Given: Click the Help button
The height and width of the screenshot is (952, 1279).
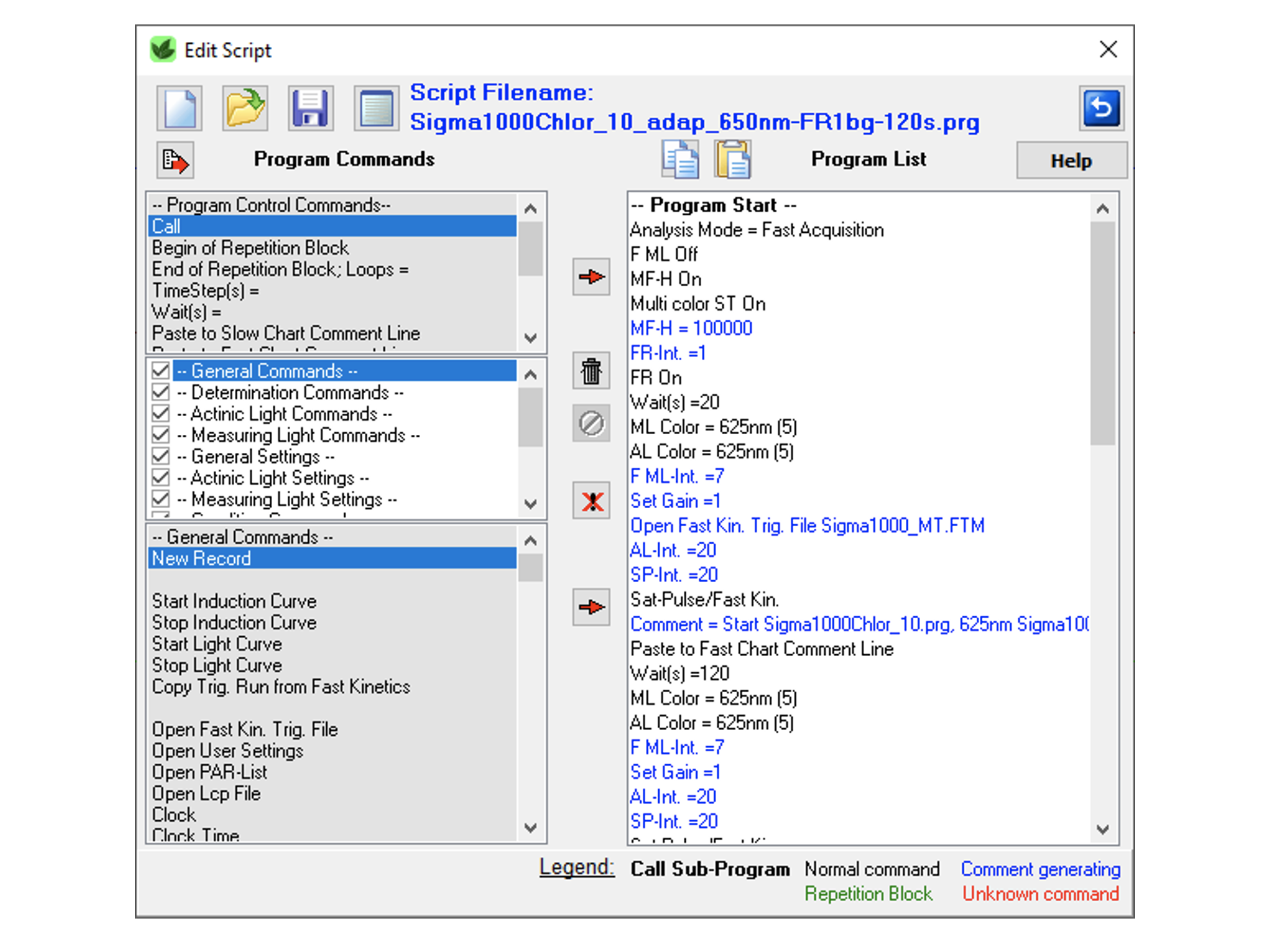Looking at the screenshot, I should pyautogui.click(x=1071, y=160).
